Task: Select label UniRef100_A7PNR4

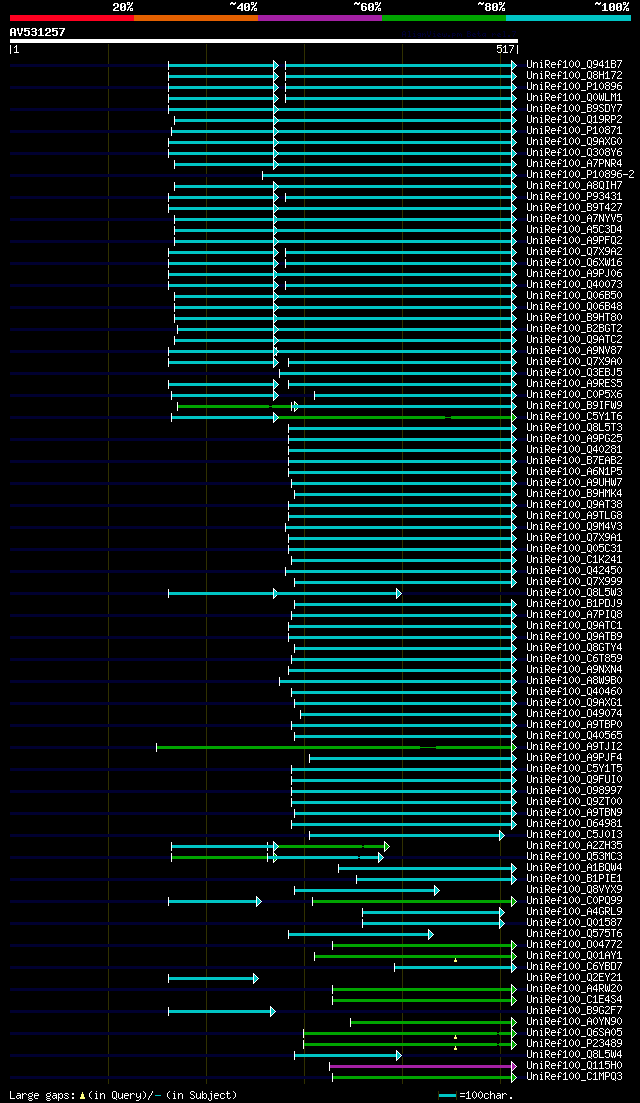Action: pyautogui.click(x=575, y=163)
